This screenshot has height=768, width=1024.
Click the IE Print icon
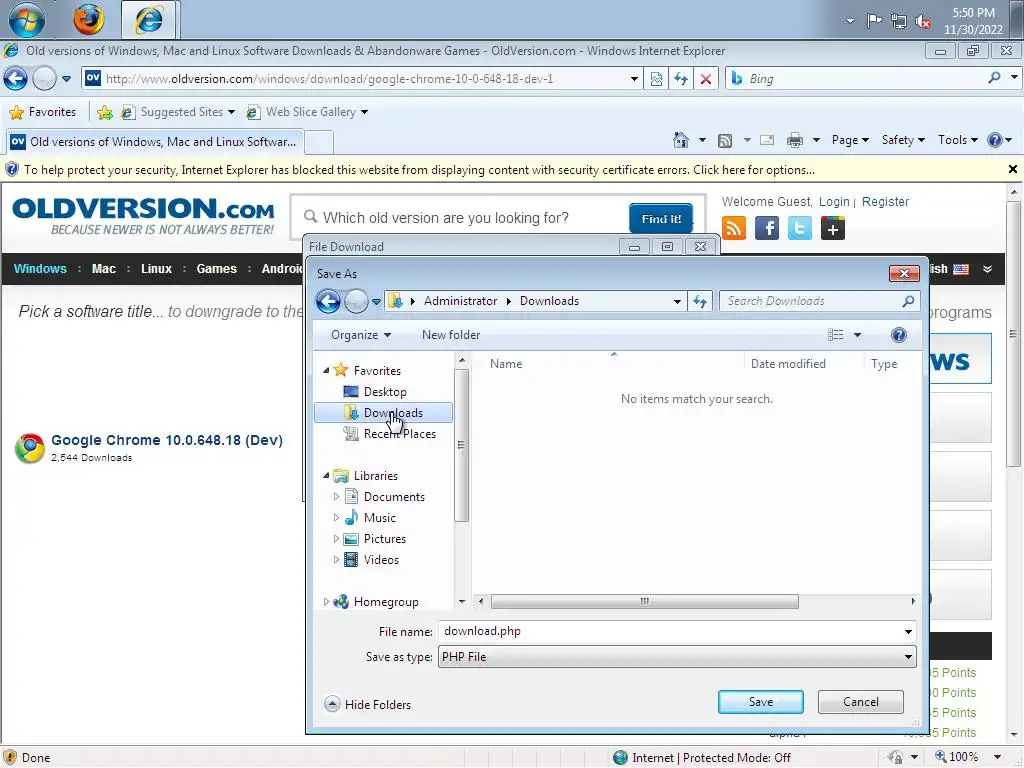[x=795, y=140]
